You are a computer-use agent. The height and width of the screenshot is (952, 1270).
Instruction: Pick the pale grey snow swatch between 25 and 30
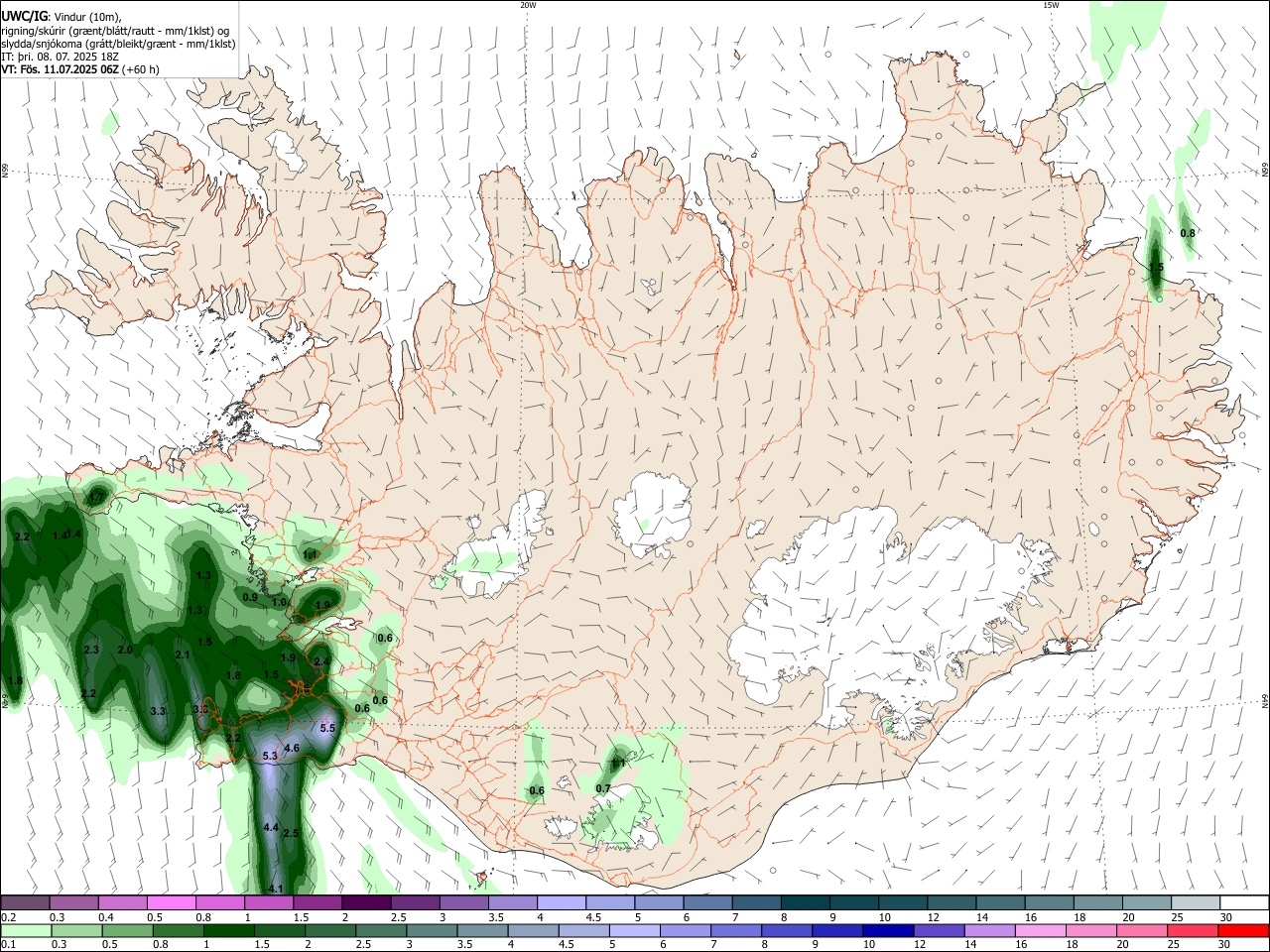[x=1196, y=903]
